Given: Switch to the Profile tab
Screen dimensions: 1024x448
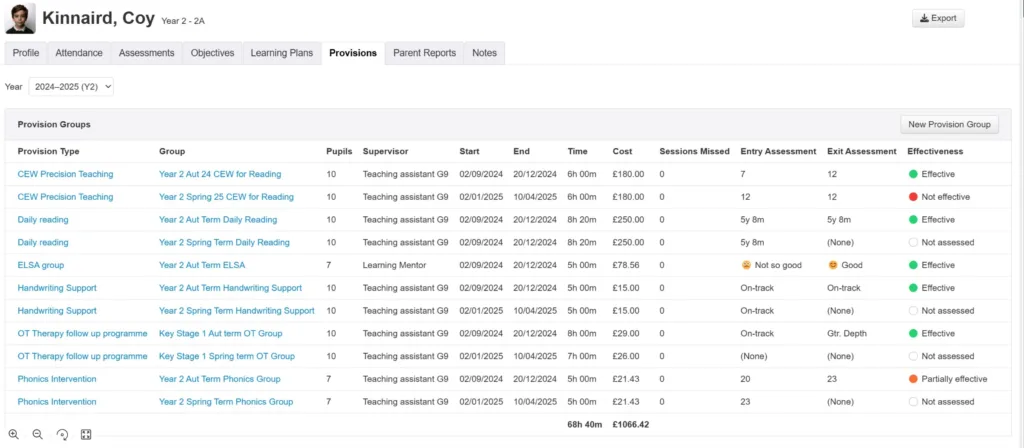Looking at the screenshot, I should tap(26, 53).
